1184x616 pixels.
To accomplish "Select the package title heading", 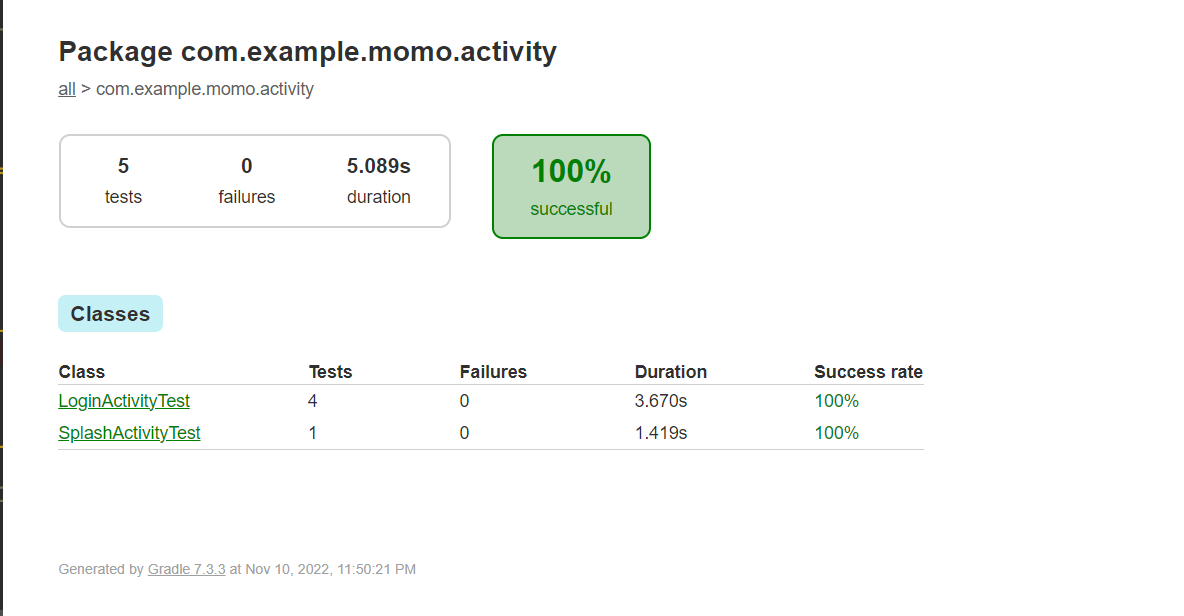I will tap(307, 51).
